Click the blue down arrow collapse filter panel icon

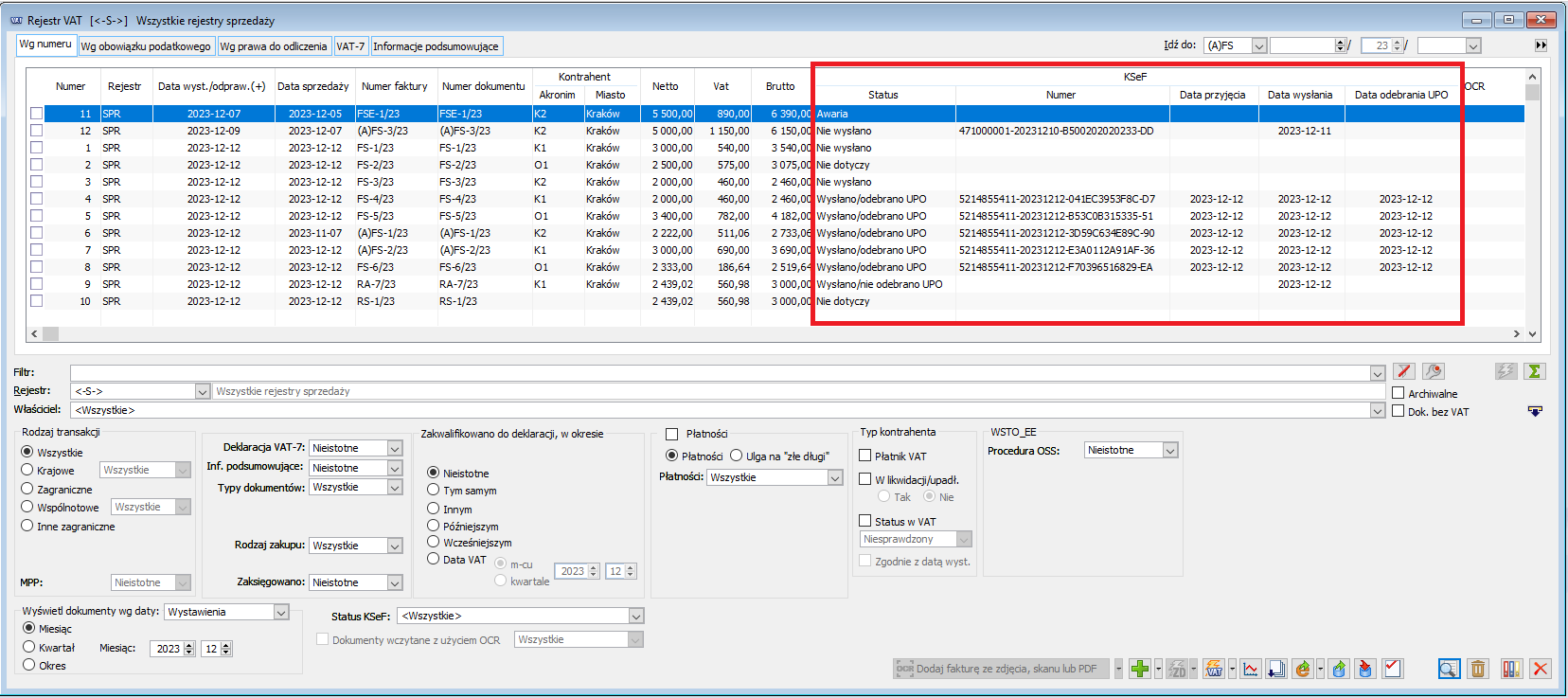point(1535,411)
